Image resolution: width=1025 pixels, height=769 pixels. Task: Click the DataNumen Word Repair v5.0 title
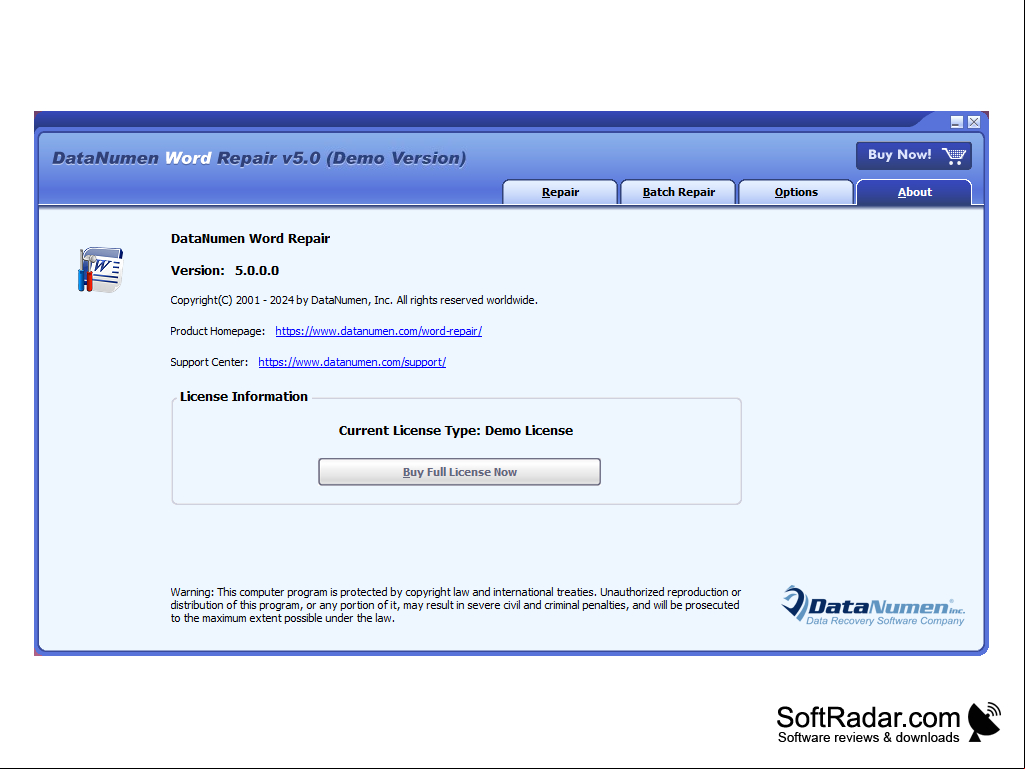click(x=259, y=158)
